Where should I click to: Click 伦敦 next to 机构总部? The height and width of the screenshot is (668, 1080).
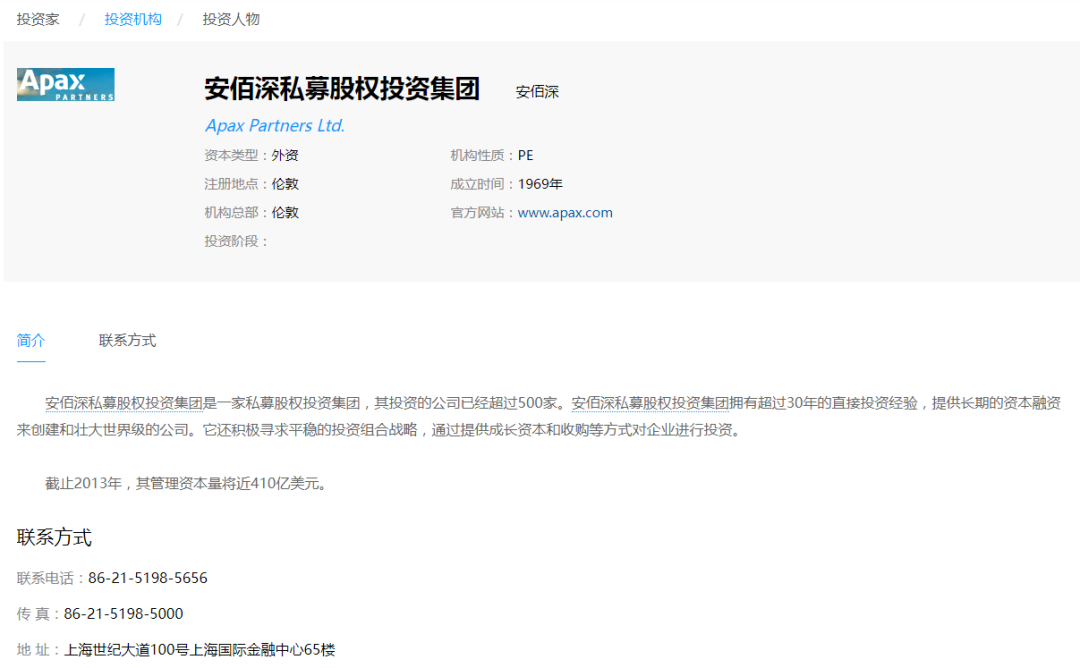[x=285, y=212]
